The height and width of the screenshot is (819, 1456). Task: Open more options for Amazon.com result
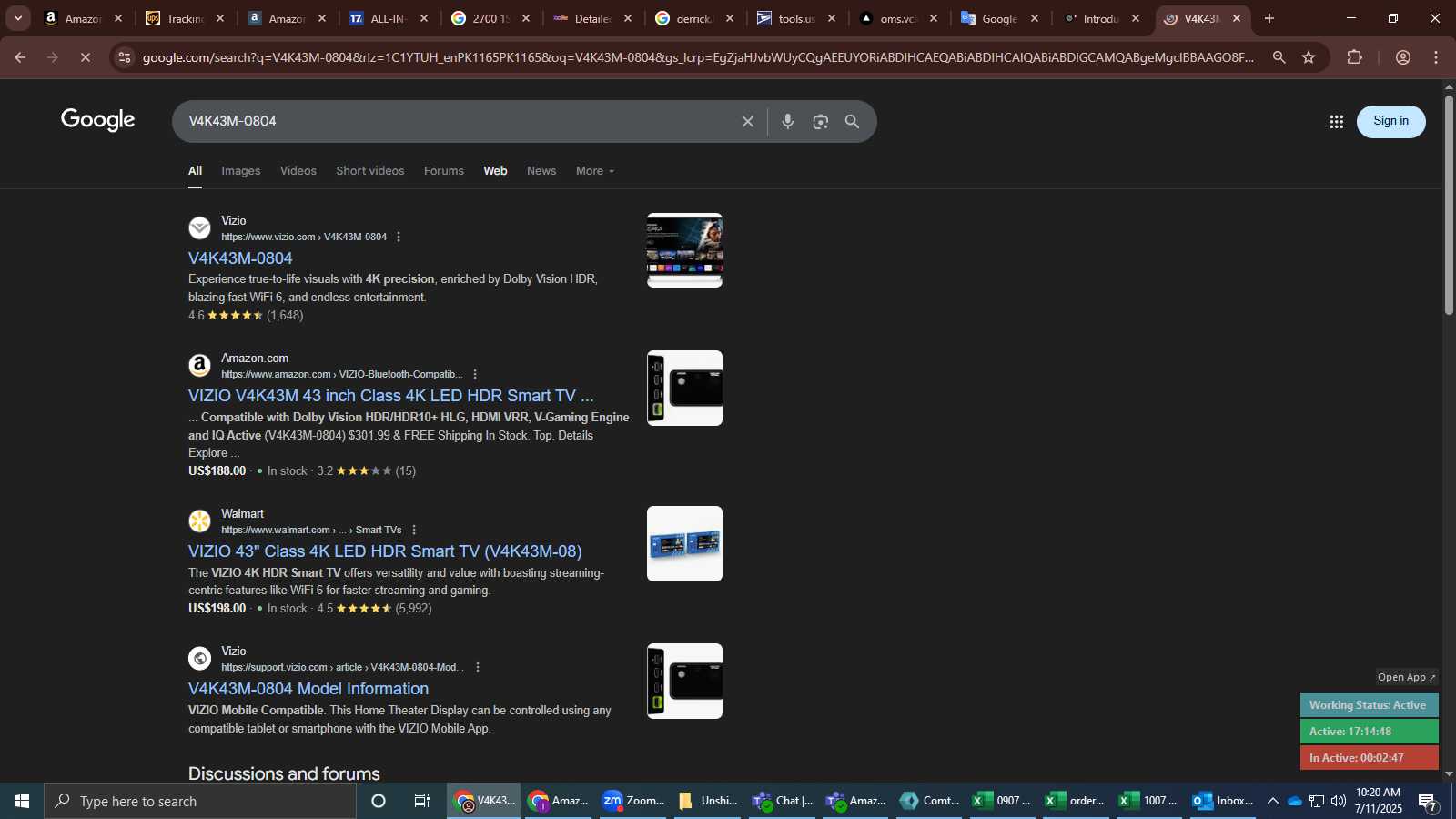point(475,374)
